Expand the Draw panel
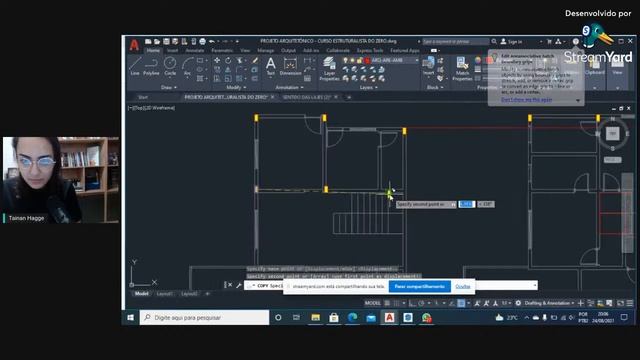640x360 pixels. click(169, 87)
